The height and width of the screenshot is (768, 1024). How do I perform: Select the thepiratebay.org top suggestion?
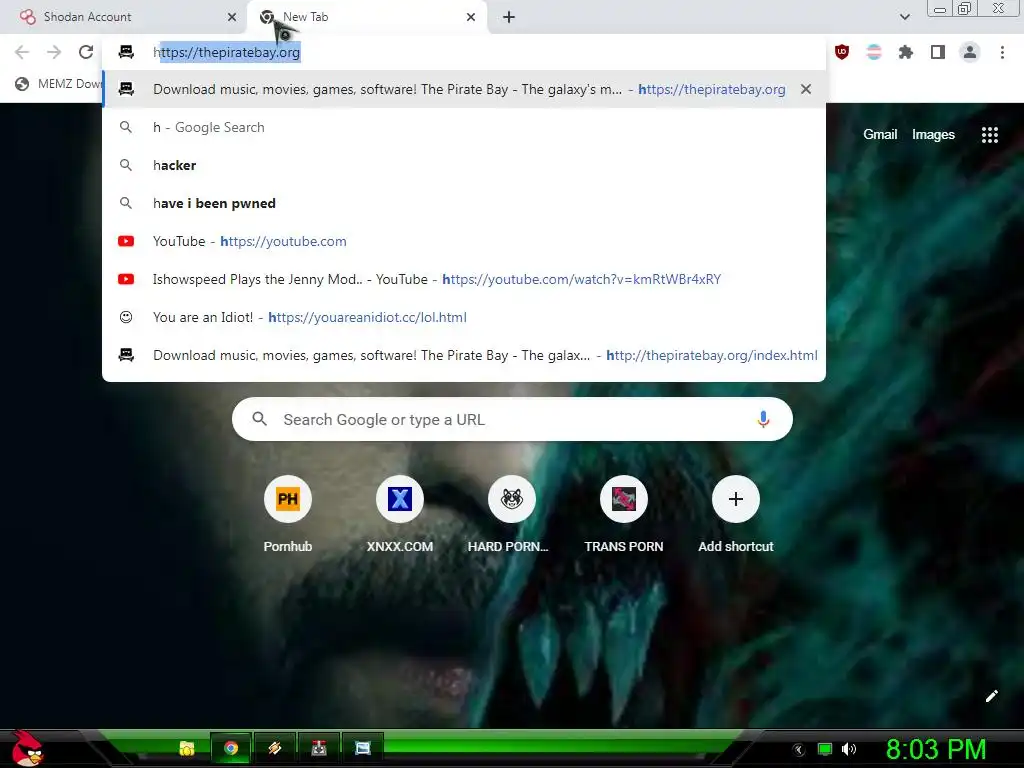[464, 89]
